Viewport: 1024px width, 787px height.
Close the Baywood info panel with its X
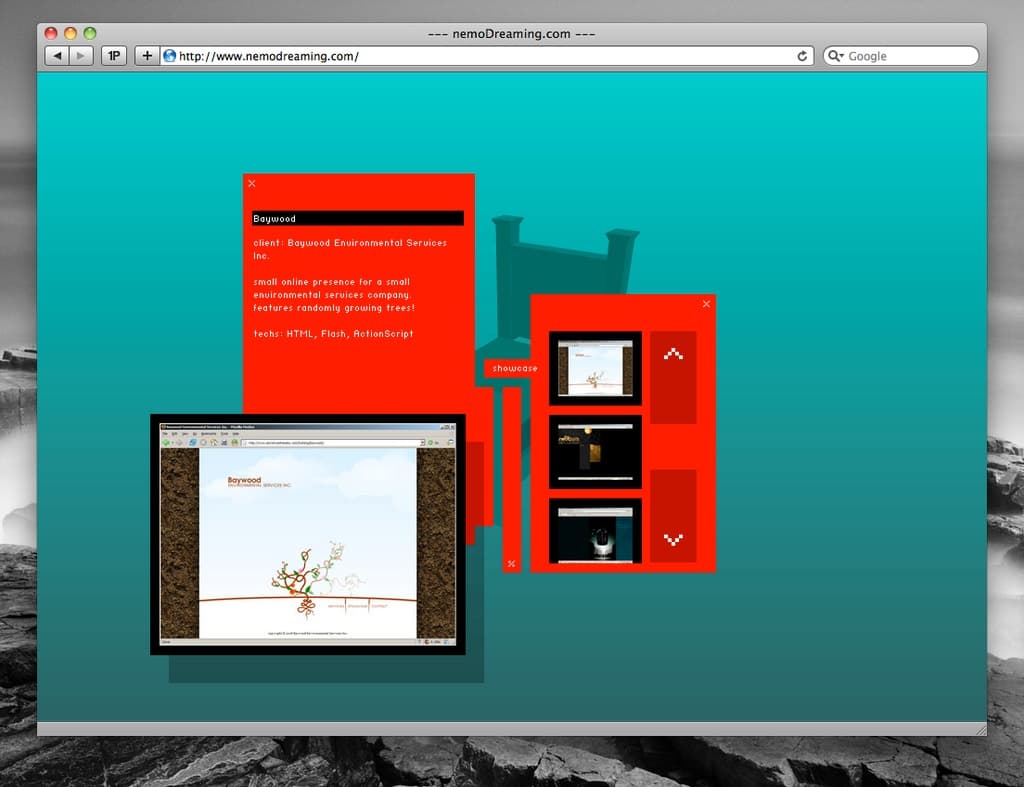(252, 183)
